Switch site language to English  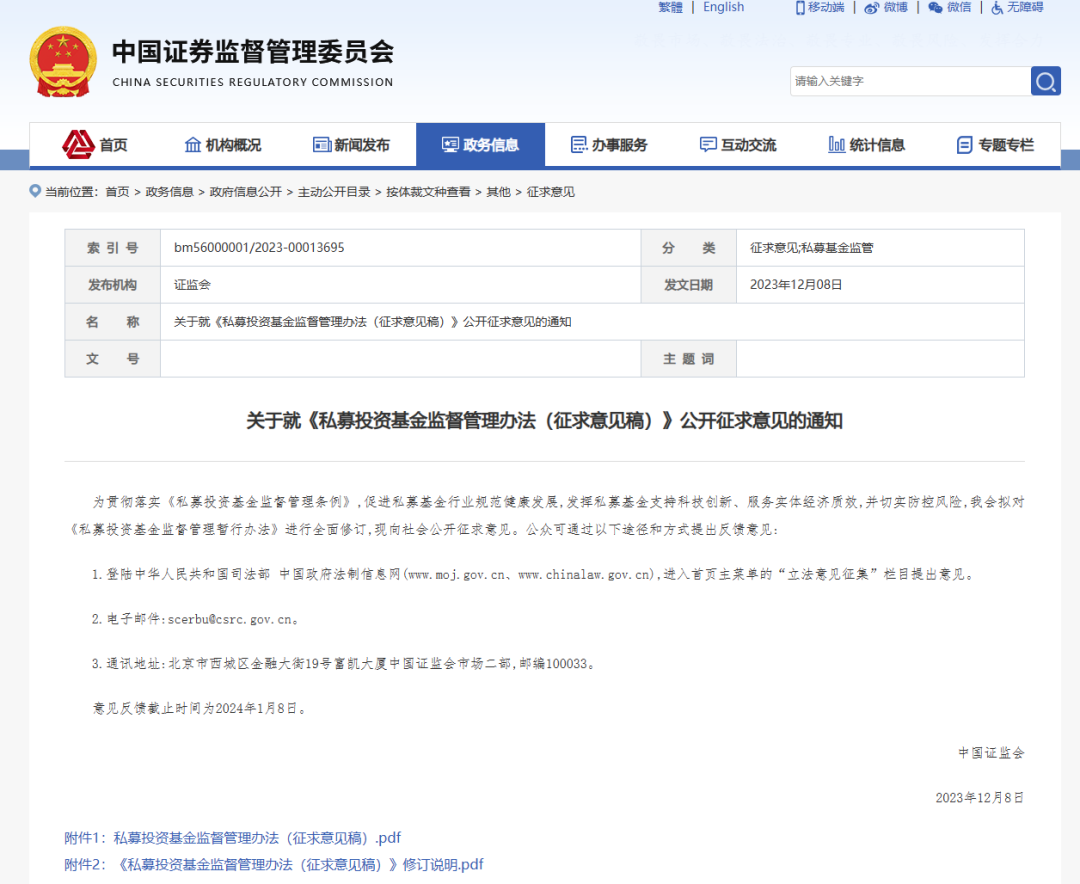723,7
